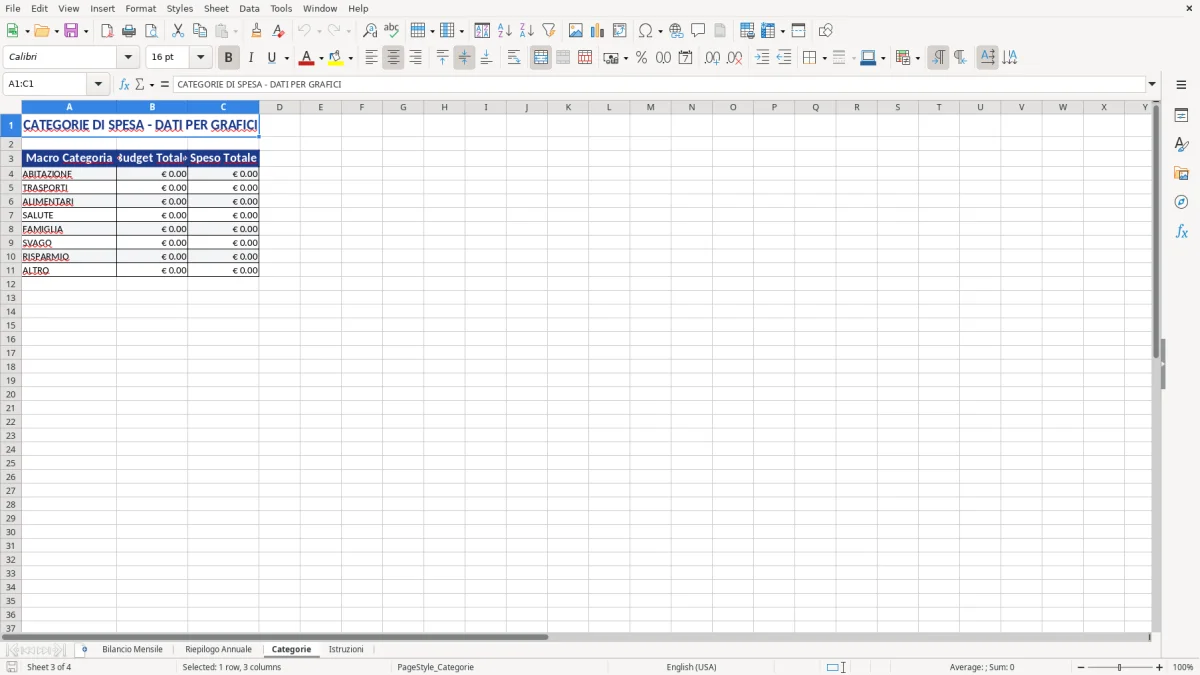Open Conditional Formatting dropdown arrow
The height and width of the screenshot is (675, 1200).
point(917,58)
